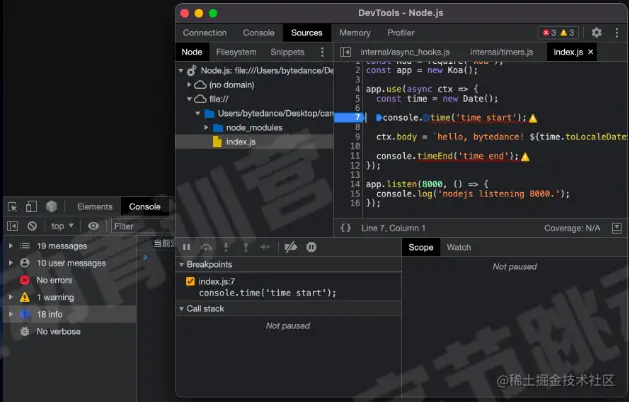
Task: Toggle the console sidebar icon
Action: pyautogui.click(x=12, y=226)
